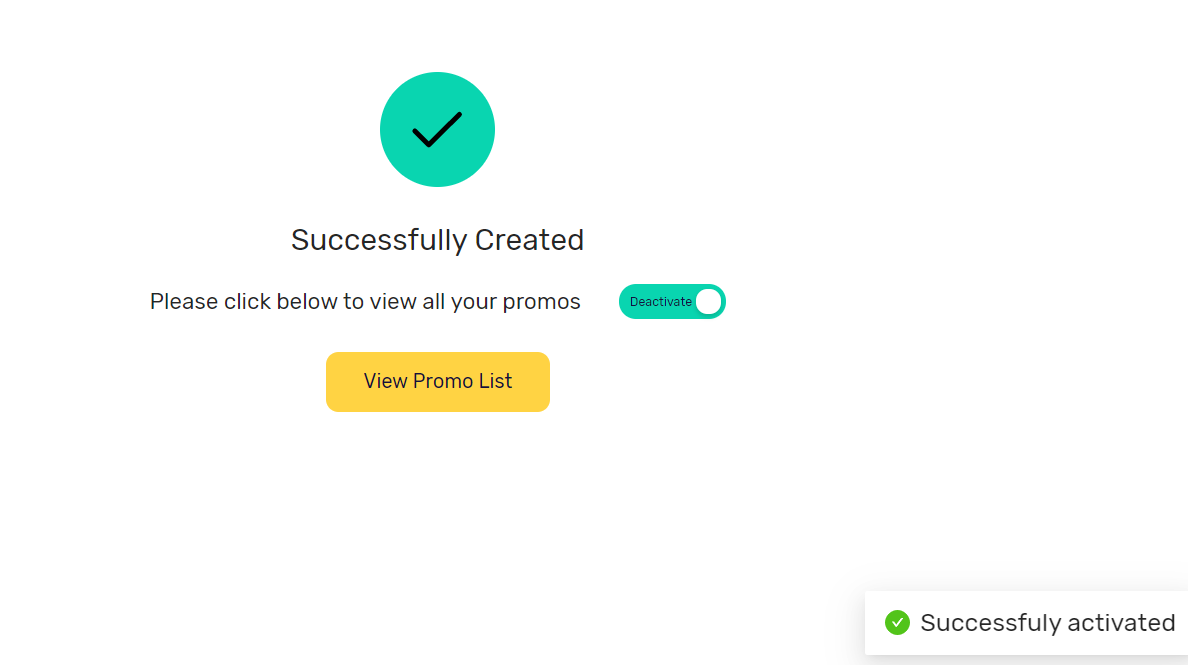Click the black checkmark in the teal circle
1188x665 pixels.
[x=437, y=129]
